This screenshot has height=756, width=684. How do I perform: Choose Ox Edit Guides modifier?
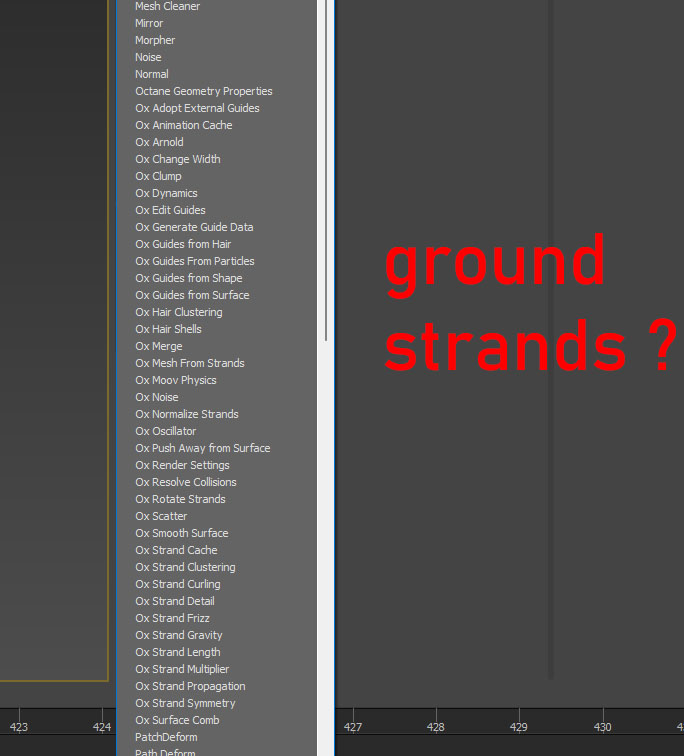pos(170,210)
